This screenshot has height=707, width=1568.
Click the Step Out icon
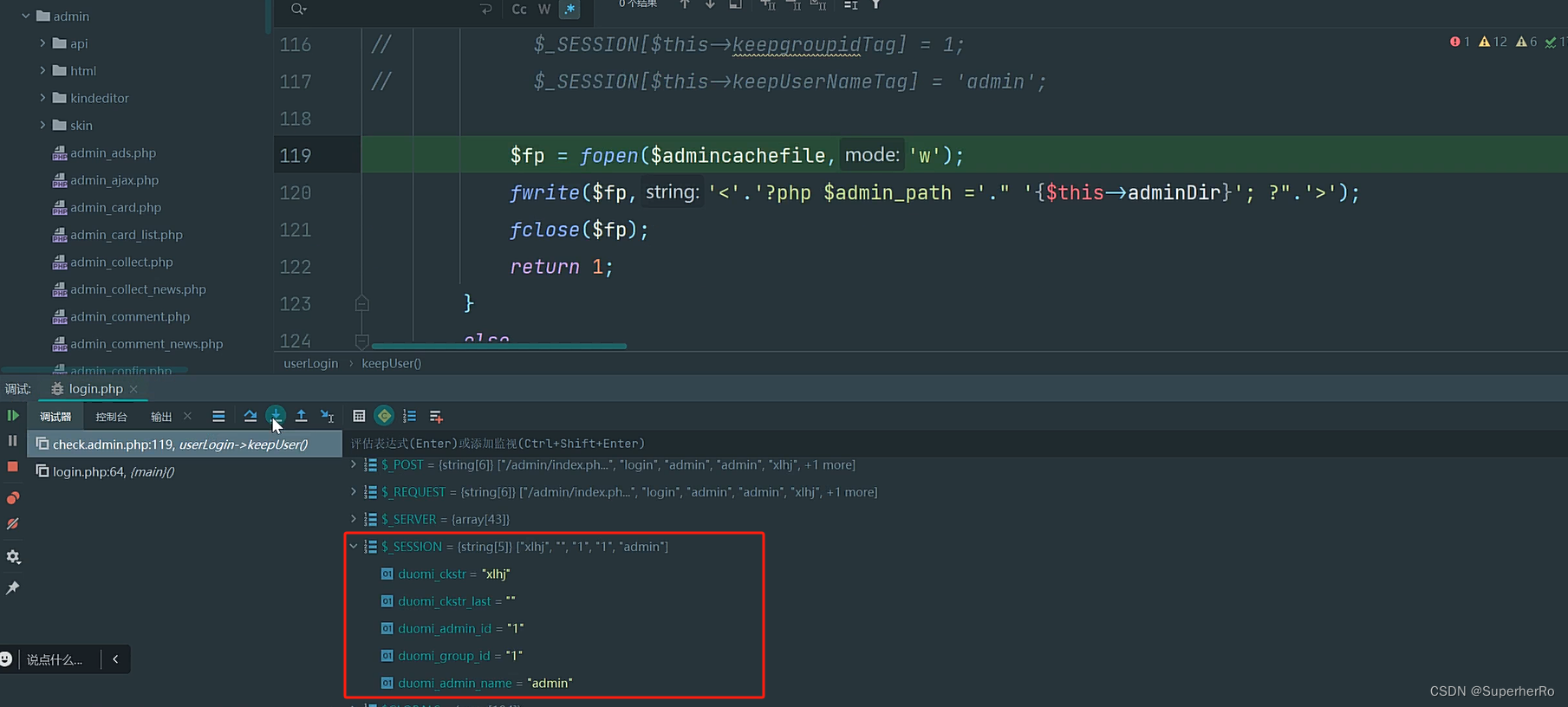[x=301, y=417]
